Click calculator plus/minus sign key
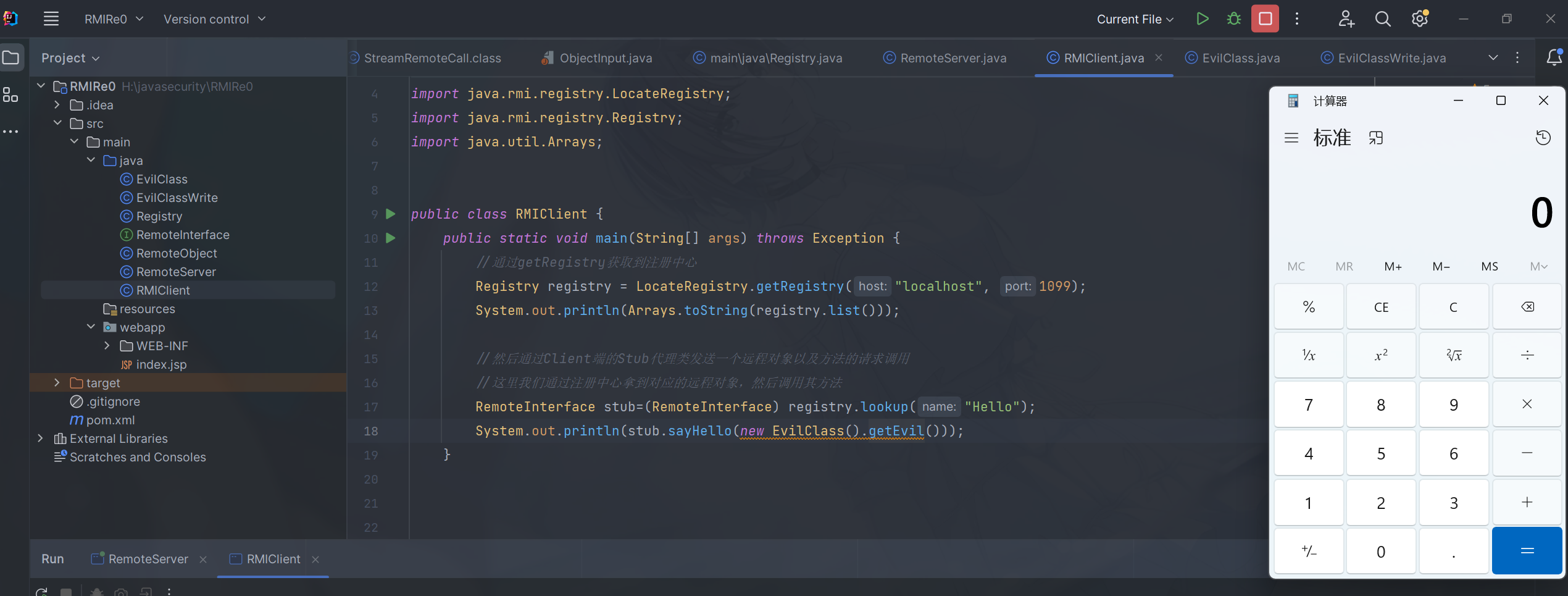 (x=1309, y=551)
